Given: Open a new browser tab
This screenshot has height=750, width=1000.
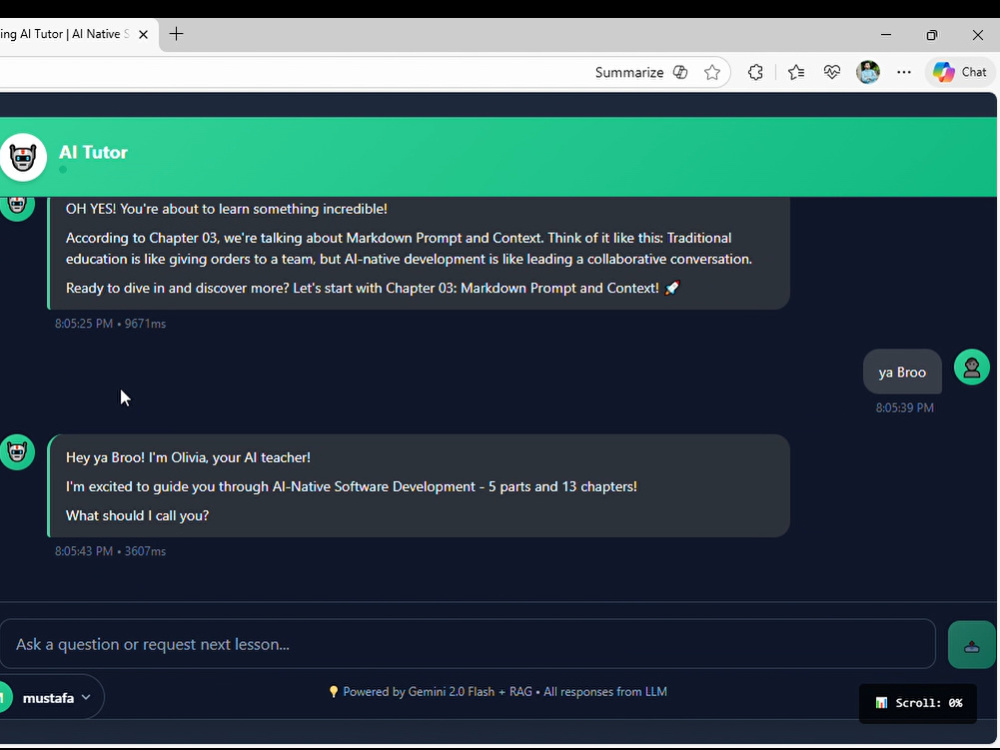Looking at the screenshot, I should [176, 34].
